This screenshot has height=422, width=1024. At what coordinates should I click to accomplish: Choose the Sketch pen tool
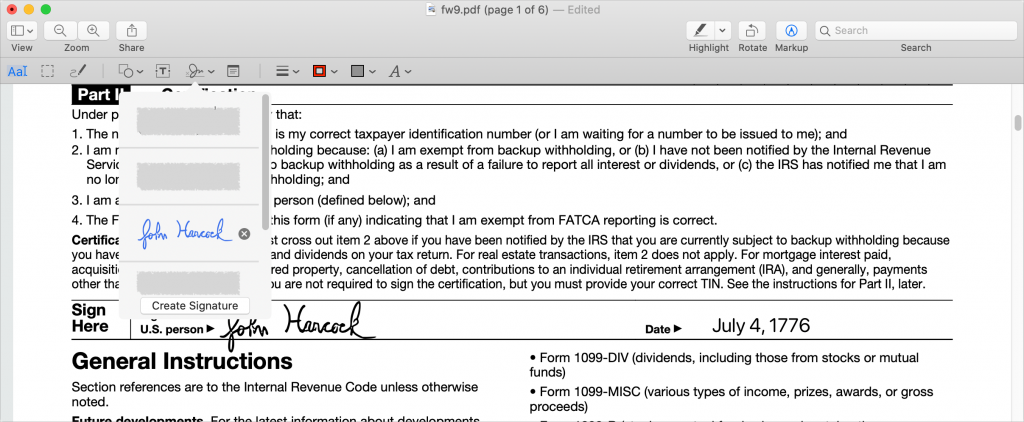[x=77, y=71]
